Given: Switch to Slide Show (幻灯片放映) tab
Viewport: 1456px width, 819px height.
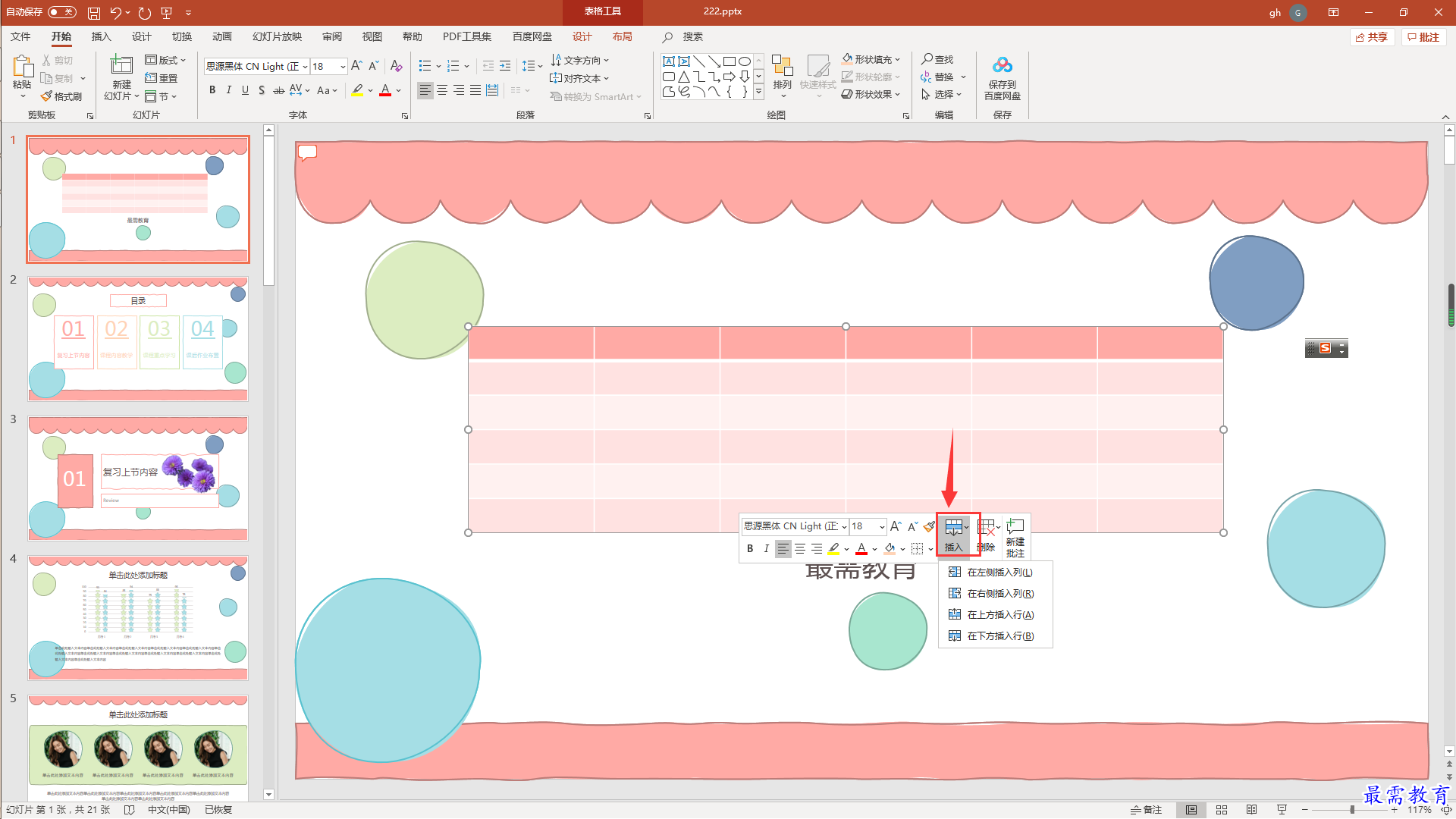Looking at the screenshot, I should pos(277,36).
